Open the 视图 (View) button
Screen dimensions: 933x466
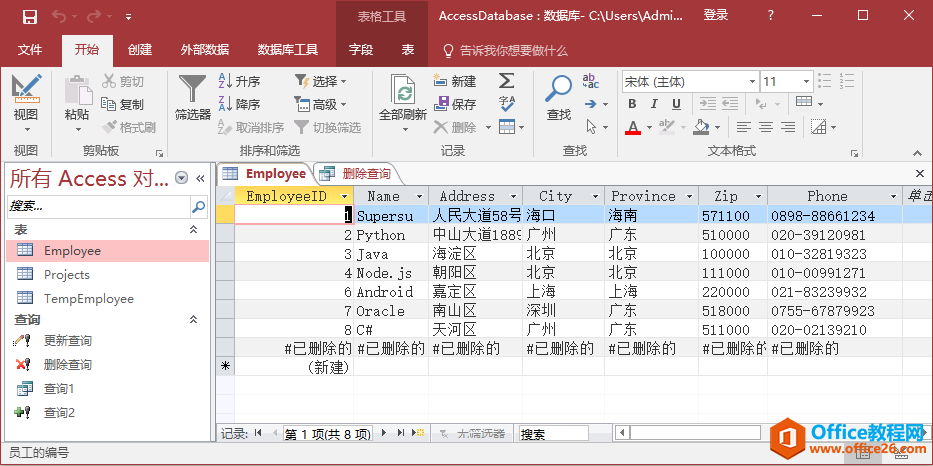click(x=26, y=104)
